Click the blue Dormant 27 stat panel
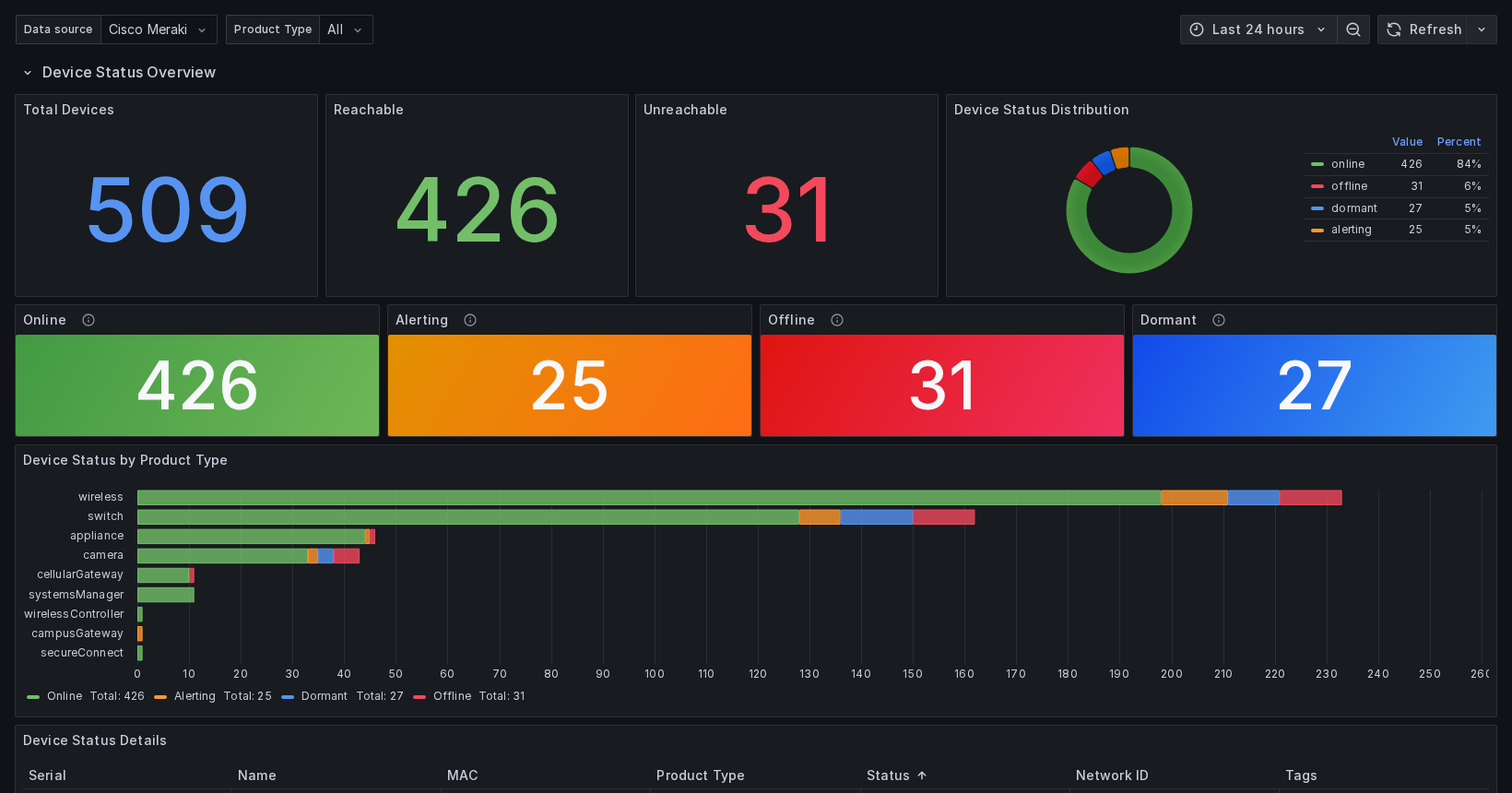Viewport: 1512px width, 793px height. (x=1315, y=385)
